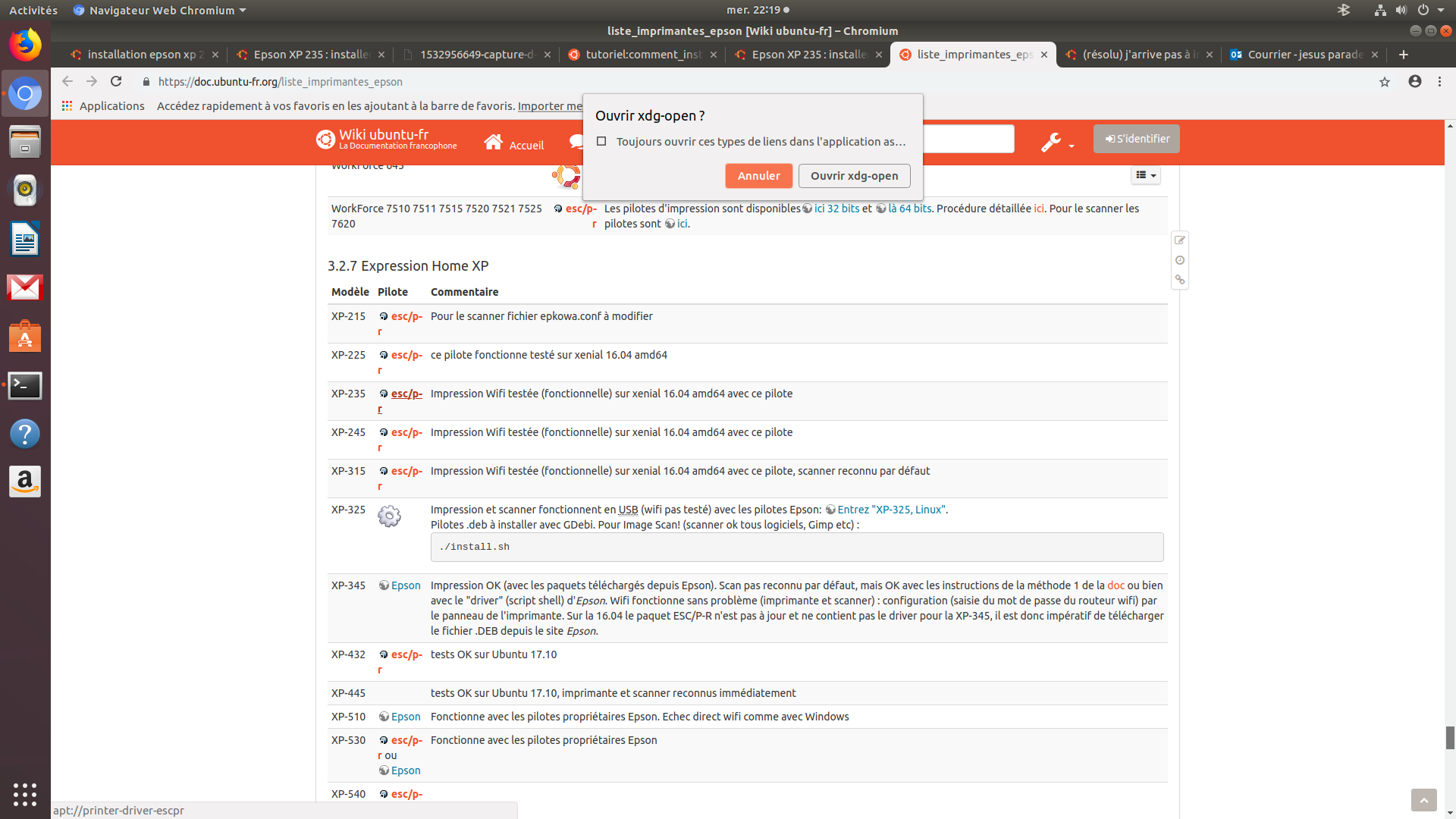Show applications grid in the dock
1456x819 pixels.
pos(25,794)
